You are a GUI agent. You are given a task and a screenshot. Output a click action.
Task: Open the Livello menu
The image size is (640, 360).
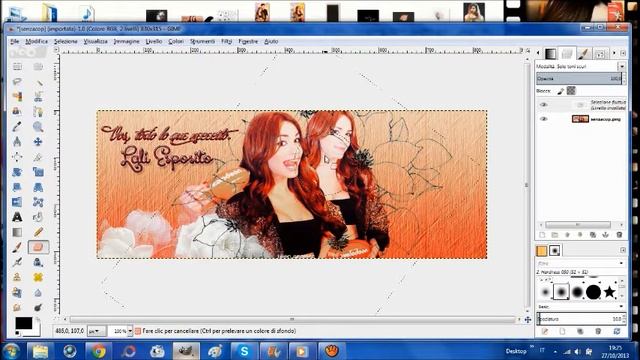point(154,41)
